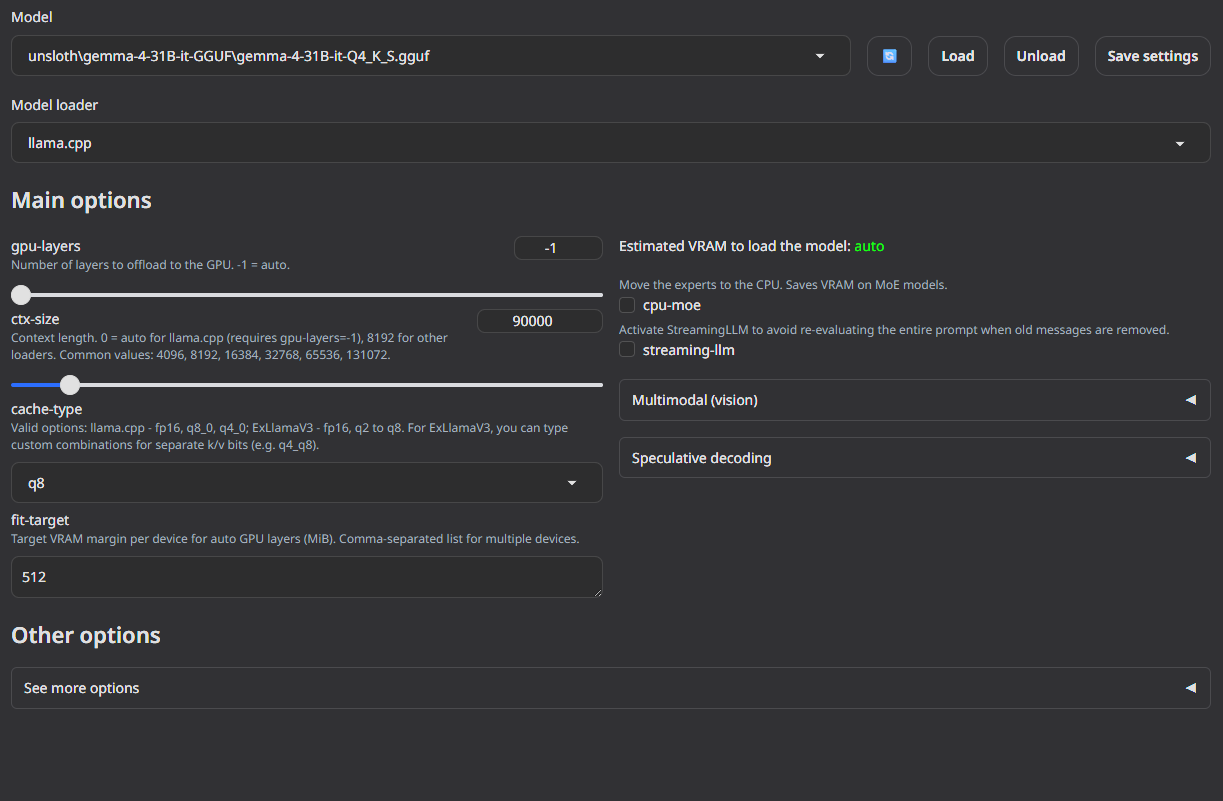Expand the Multimodal (vision) section
The image size is (1223, 801).
pyautogui.click(x=915, y=400)
